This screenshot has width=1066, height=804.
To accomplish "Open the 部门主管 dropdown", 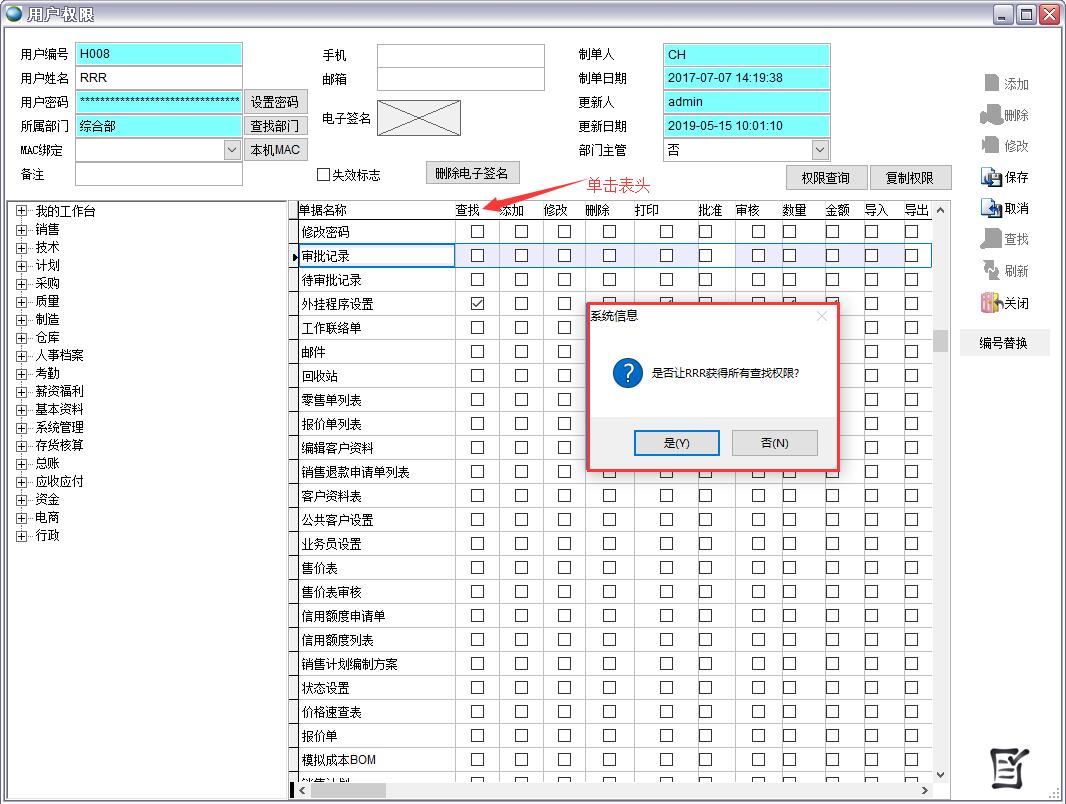I will (x=820, y=150).
